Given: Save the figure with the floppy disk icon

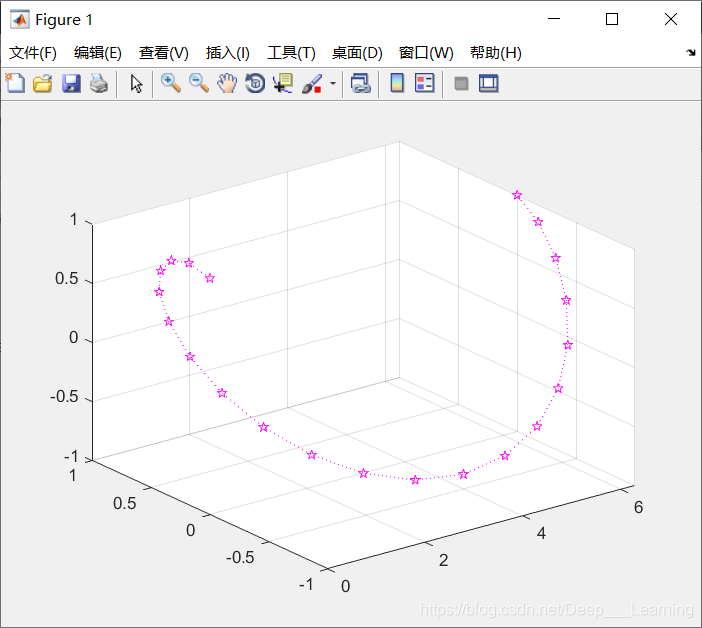Looking at the screenshot, I should click(x=71, y=83).
